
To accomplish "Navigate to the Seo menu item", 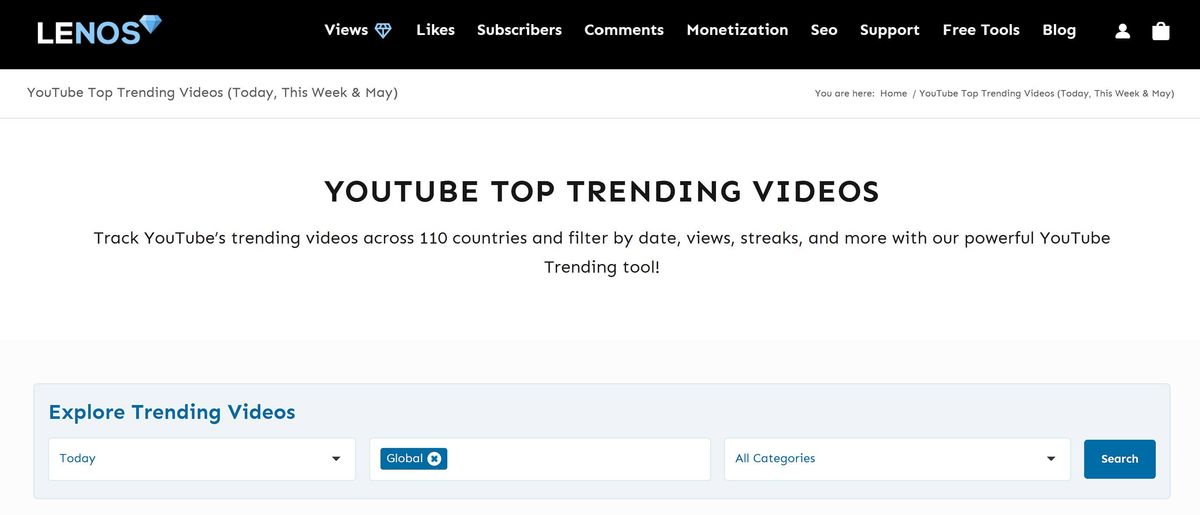I will 824,30.
